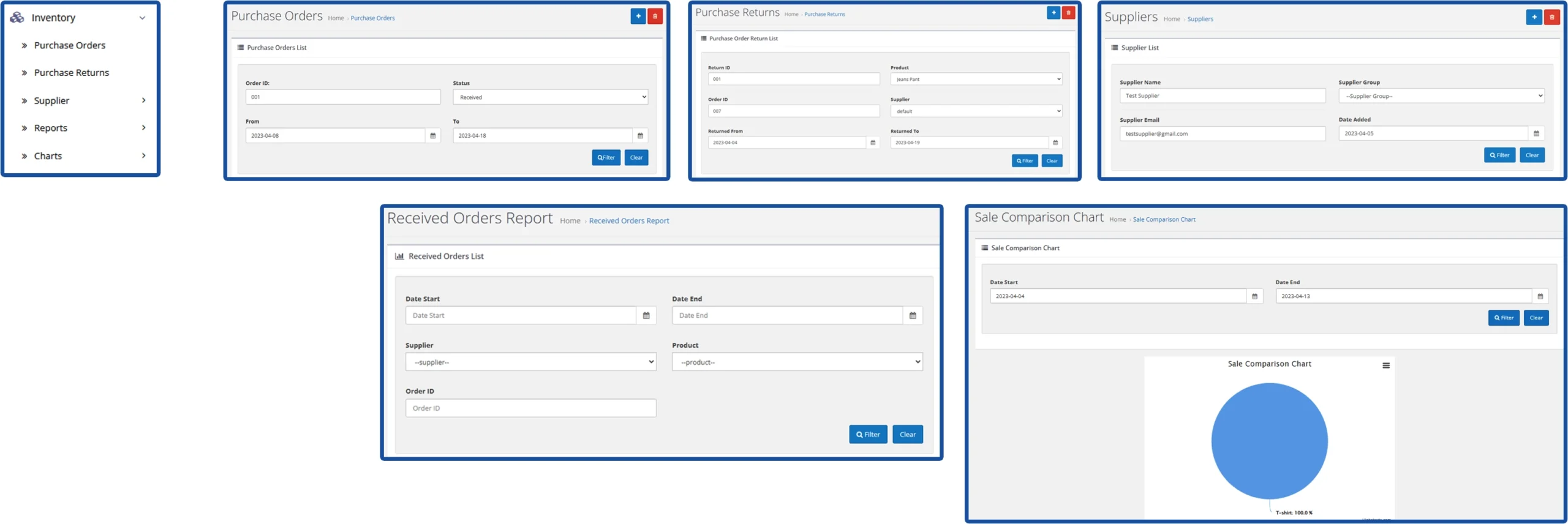Click the add button in Purchase Orders header
The height and width of the screenshot is (524, 1568).
638,17
